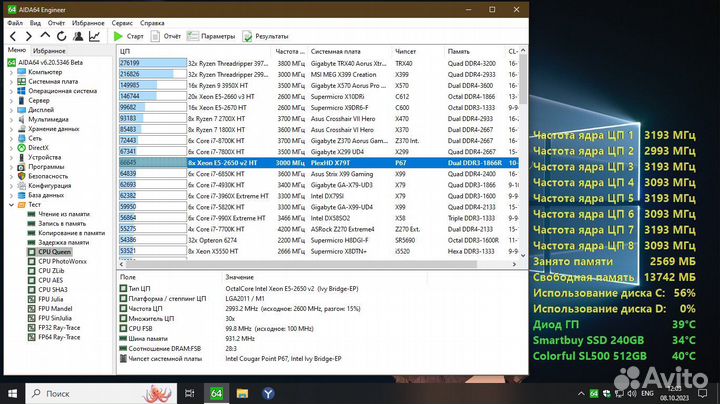The image size is (720, 404).
Task: Click the up-level arrow toolbar icon
Action: [45, 36]
